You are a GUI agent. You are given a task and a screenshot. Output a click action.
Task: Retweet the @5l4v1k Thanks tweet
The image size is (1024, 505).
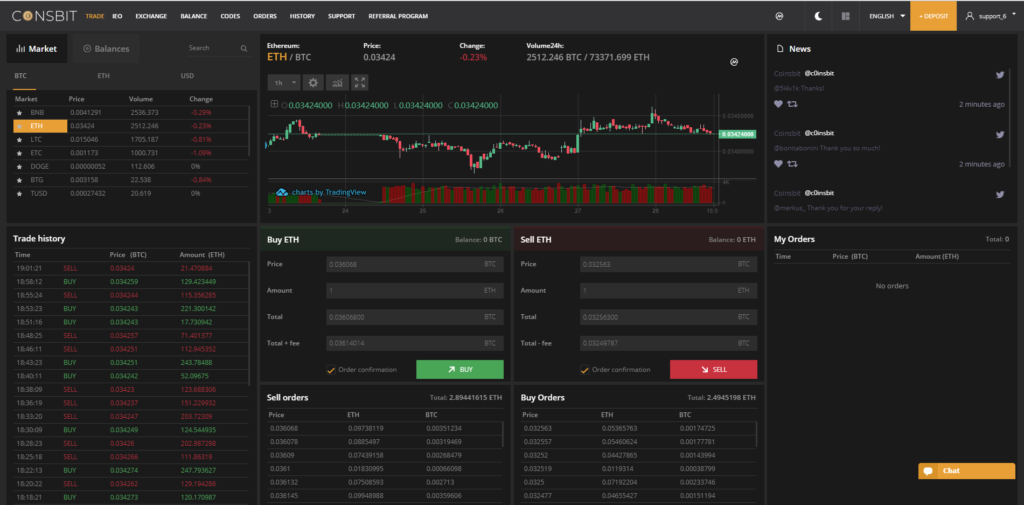coord(793,104)
